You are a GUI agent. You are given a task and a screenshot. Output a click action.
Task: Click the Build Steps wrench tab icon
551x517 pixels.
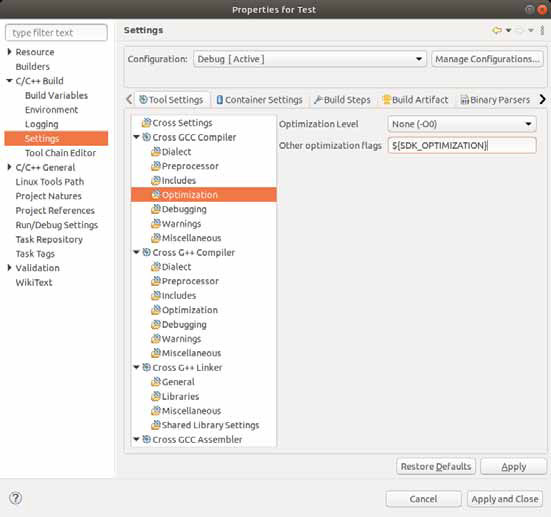[318, 100]
